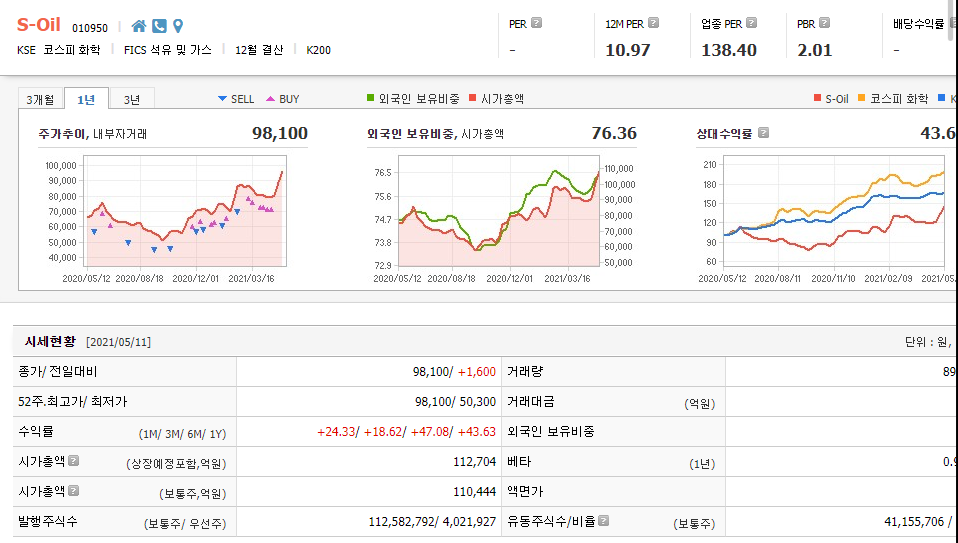Screen dimensions: 958x543
Task: Click the 주가추이, 내부자거래 chart title
Action: point(92,134)
